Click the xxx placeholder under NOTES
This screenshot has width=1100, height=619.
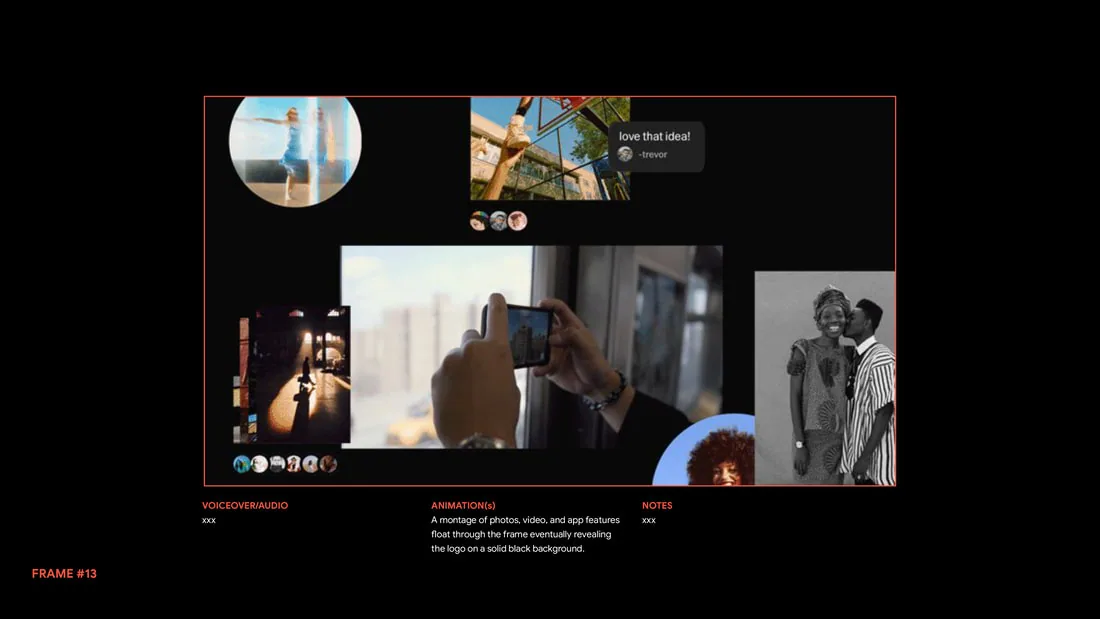pos(649,520)
